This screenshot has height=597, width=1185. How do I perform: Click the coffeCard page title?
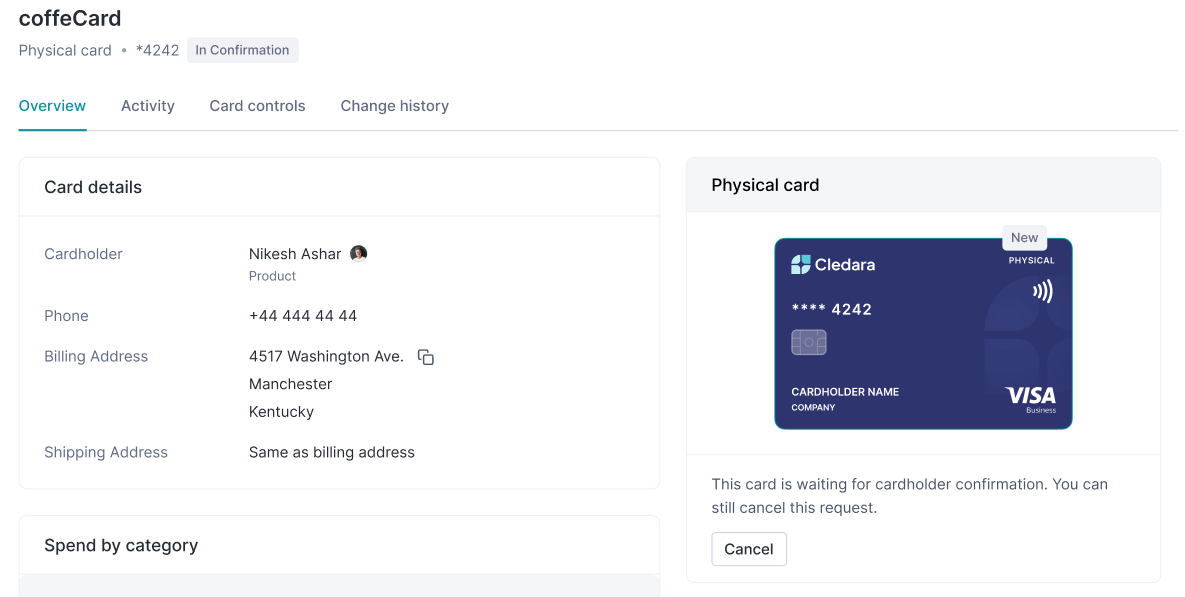[70, 18]
